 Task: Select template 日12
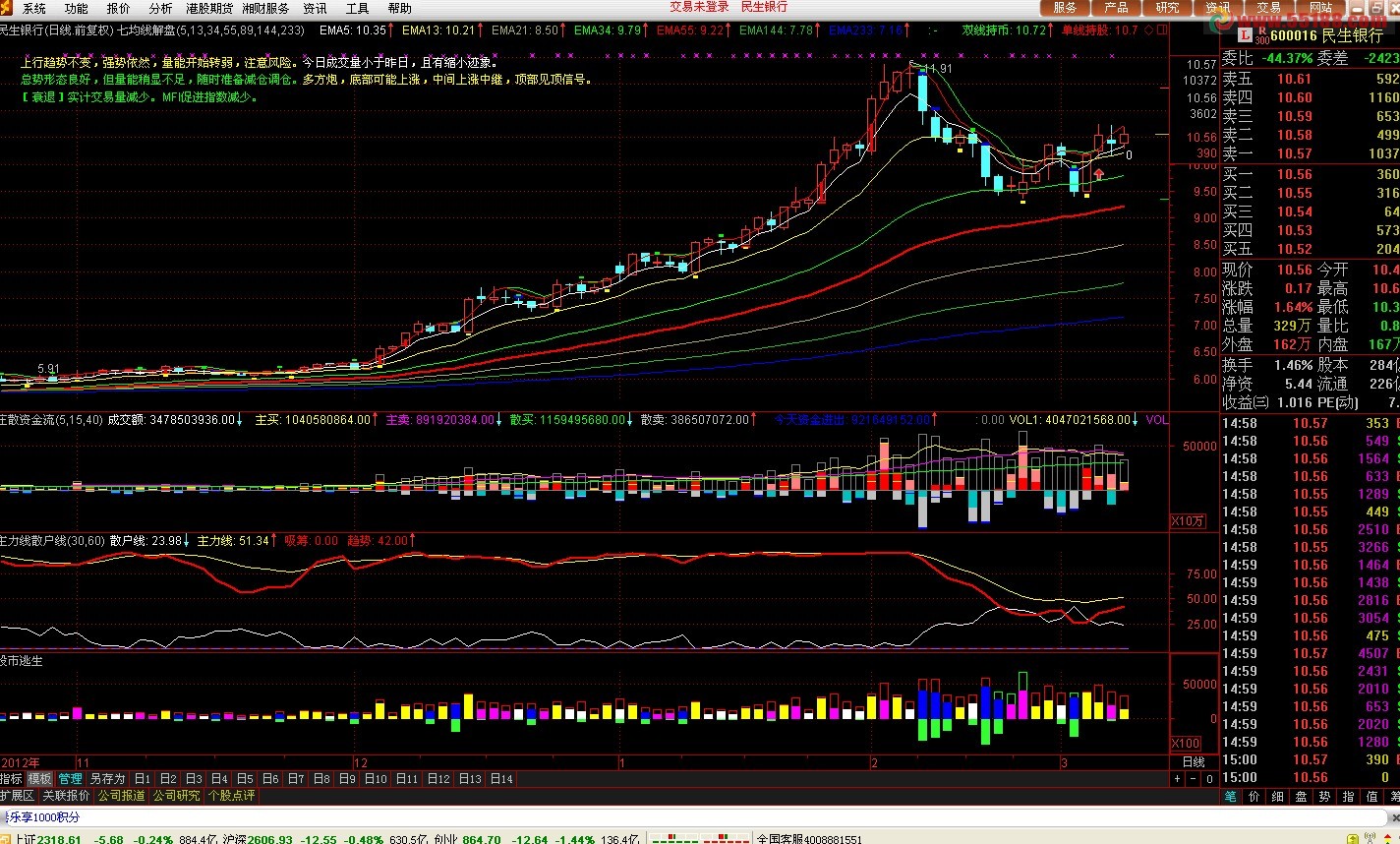(x=438, y=779)
